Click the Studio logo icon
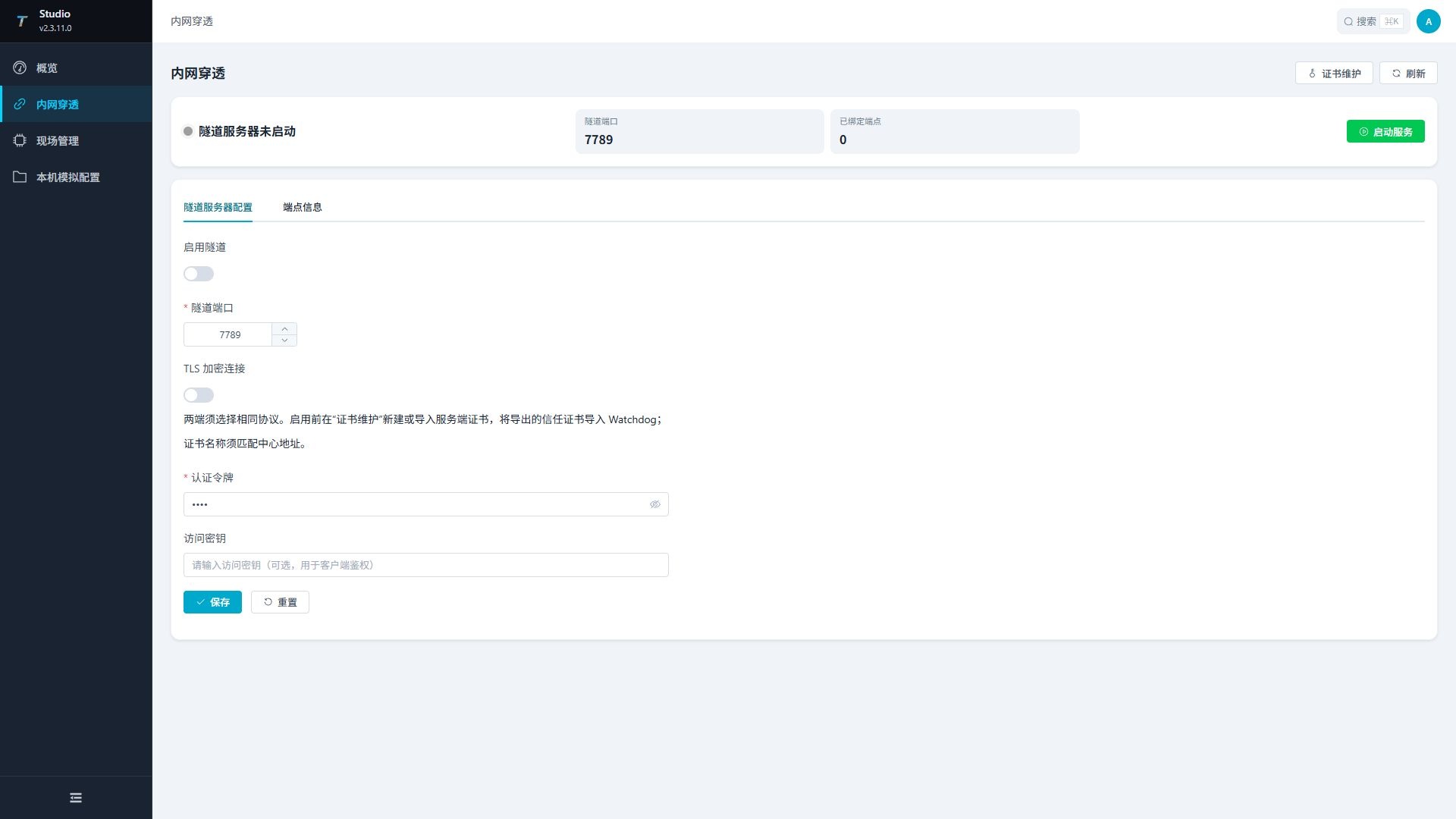The width and height of the screenshot is (1456, 819). [x=22, y=21]
